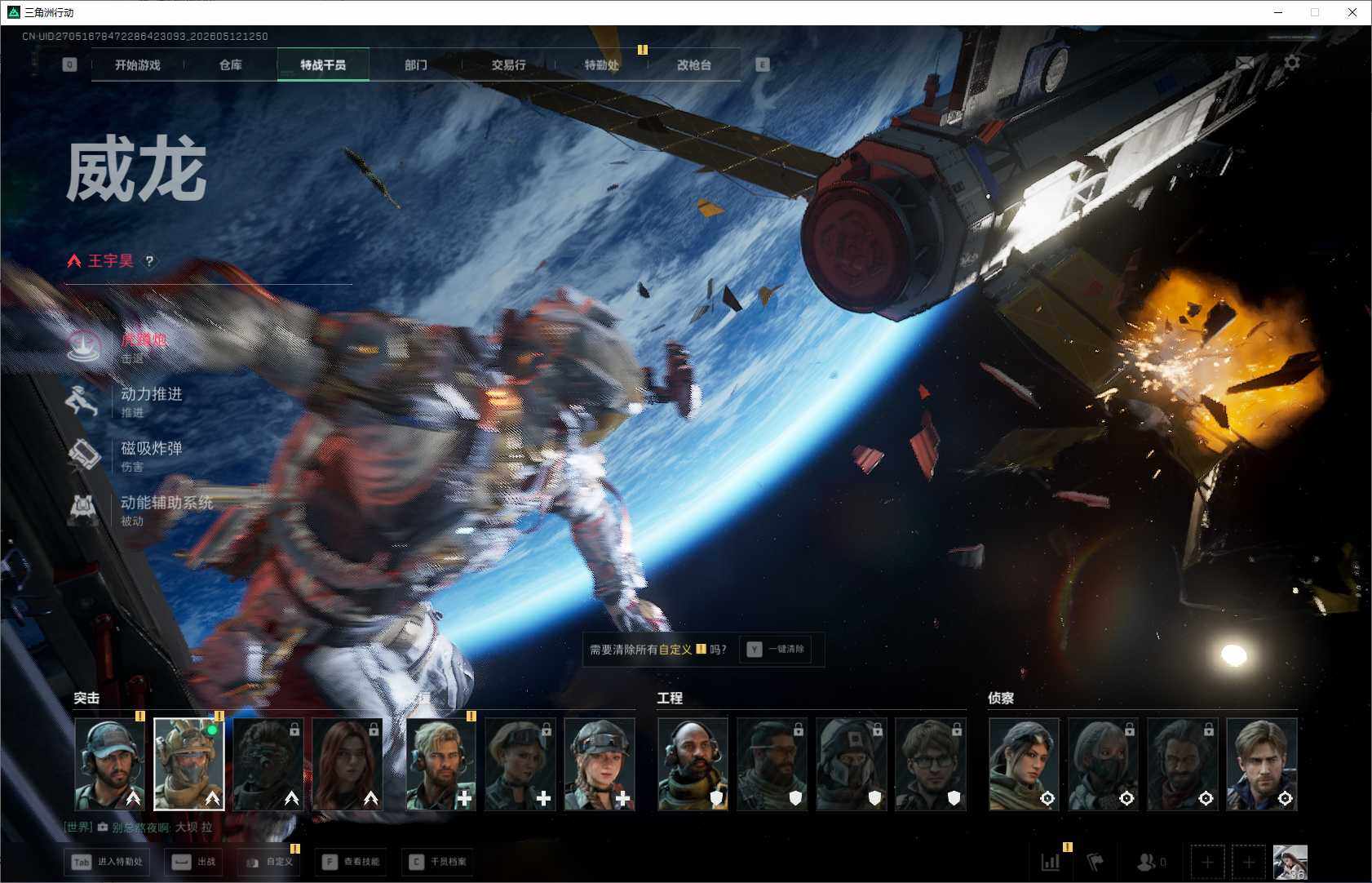Click the Q previous-tab key icon
This screenshot has width=1372, height=883.
pos(69,64)
